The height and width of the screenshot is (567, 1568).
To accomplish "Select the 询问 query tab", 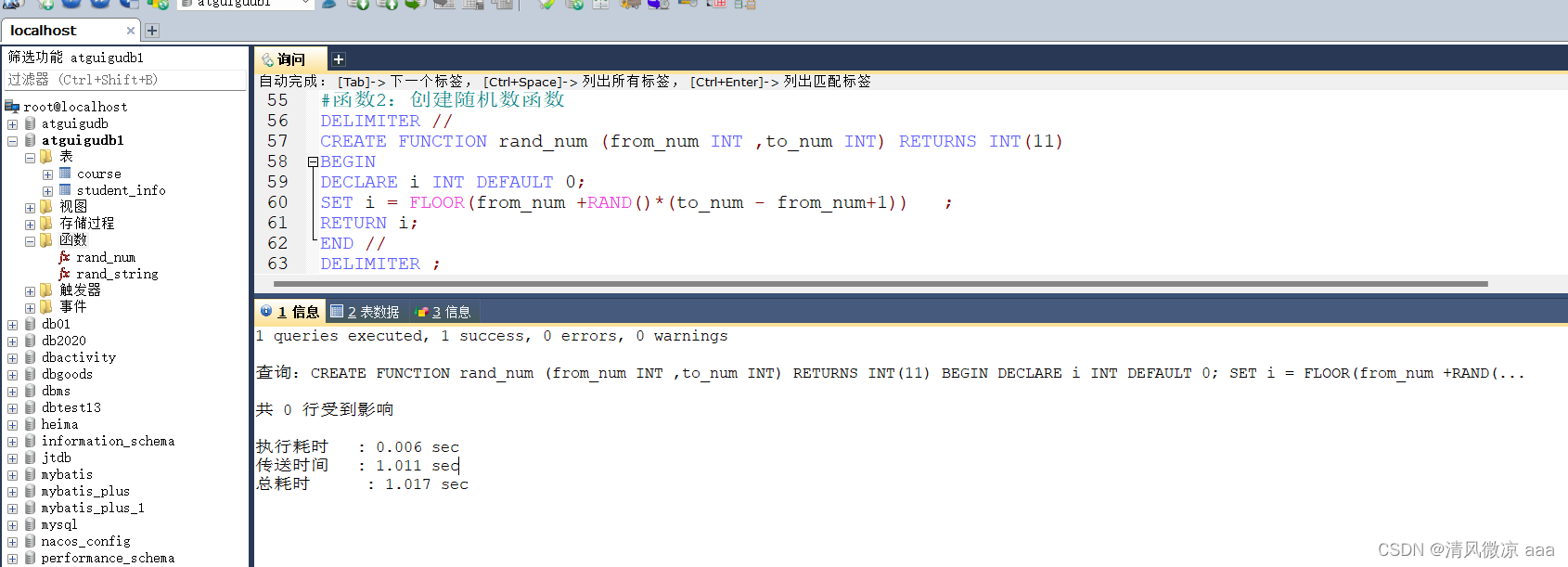I will pyautogui.click(x=290, y=59).
